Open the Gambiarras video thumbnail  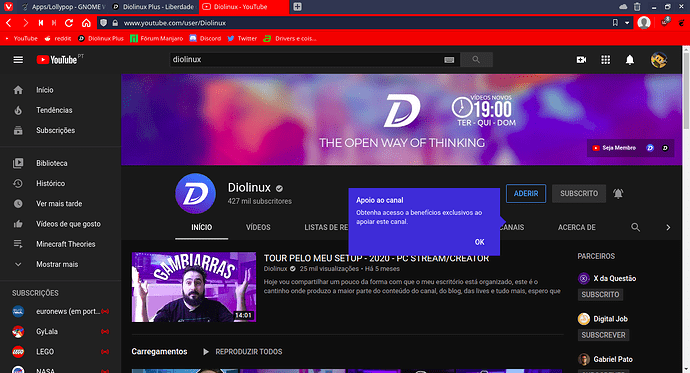(194, 287)
